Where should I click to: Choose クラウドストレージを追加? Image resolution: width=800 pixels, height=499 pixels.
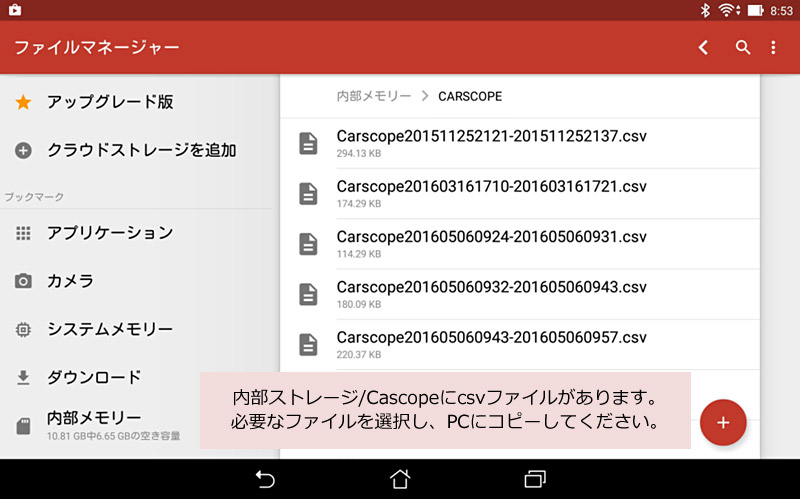pos(142,151)
